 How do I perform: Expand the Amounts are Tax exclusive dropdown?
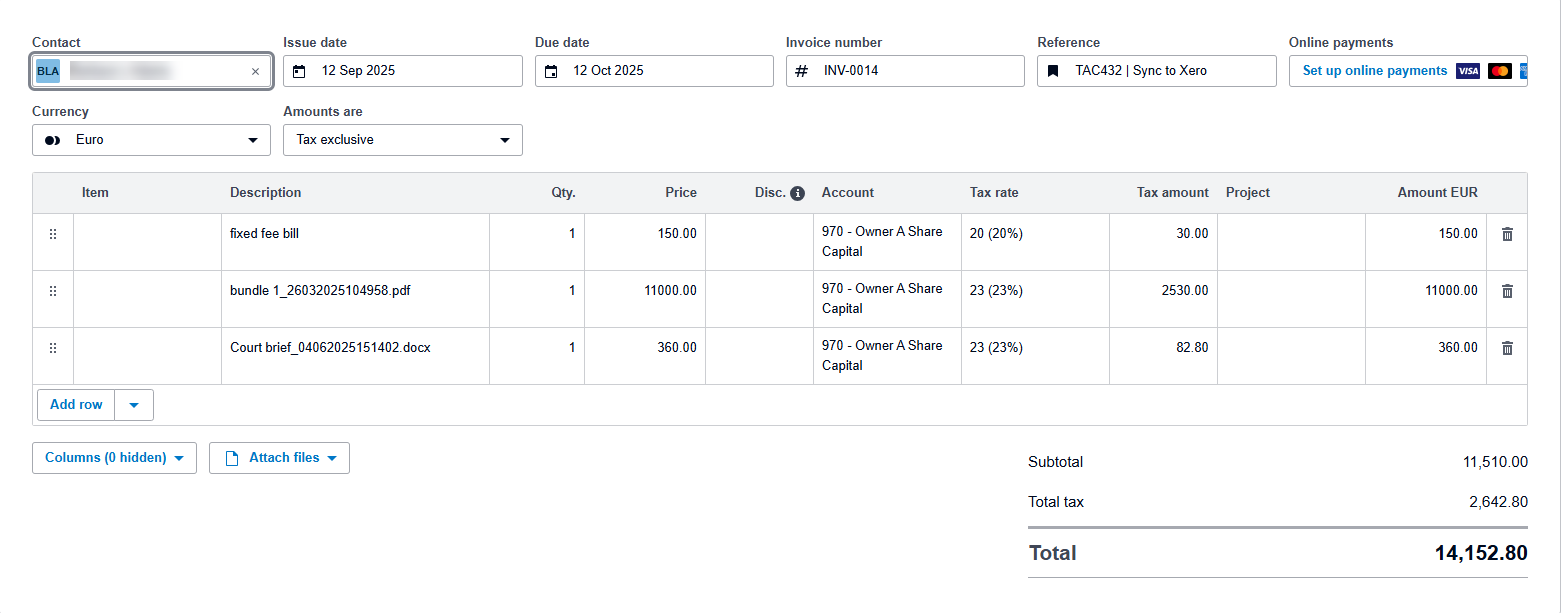(402, 140)
